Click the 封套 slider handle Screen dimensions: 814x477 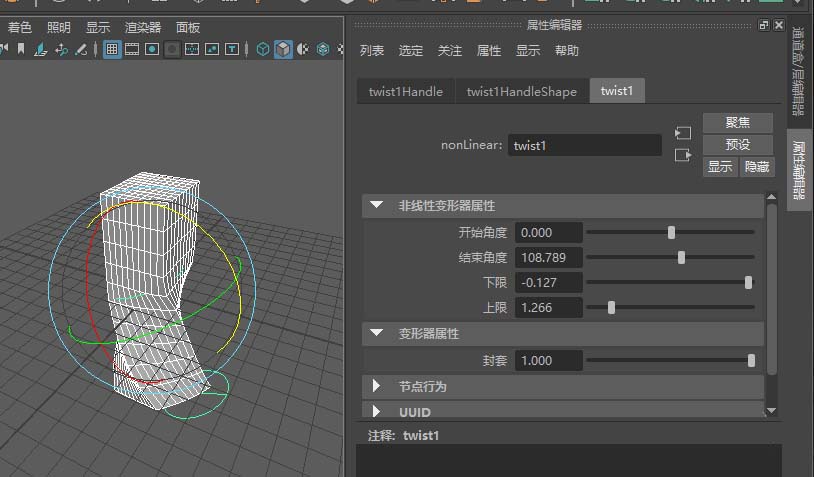coord(751,360)
